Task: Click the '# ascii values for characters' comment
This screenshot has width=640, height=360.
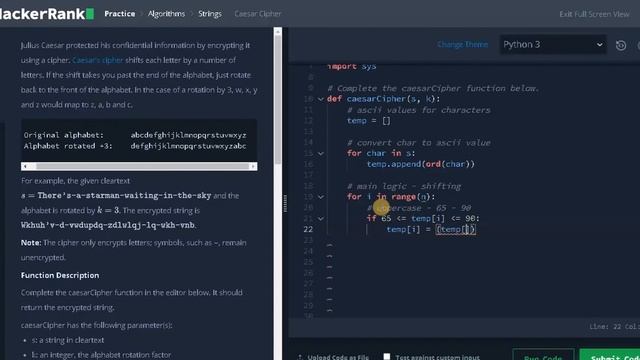Action: 418,110
